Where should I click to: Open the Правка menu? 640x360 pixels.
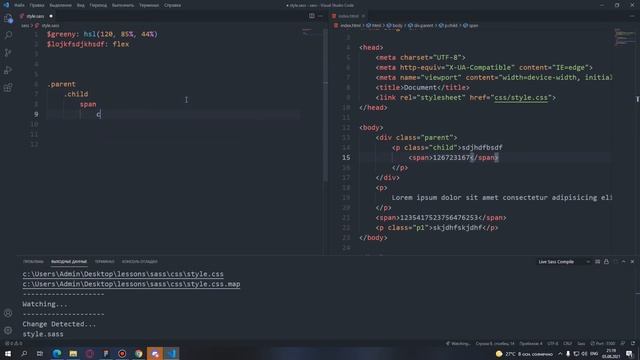(x=37, y=5)
